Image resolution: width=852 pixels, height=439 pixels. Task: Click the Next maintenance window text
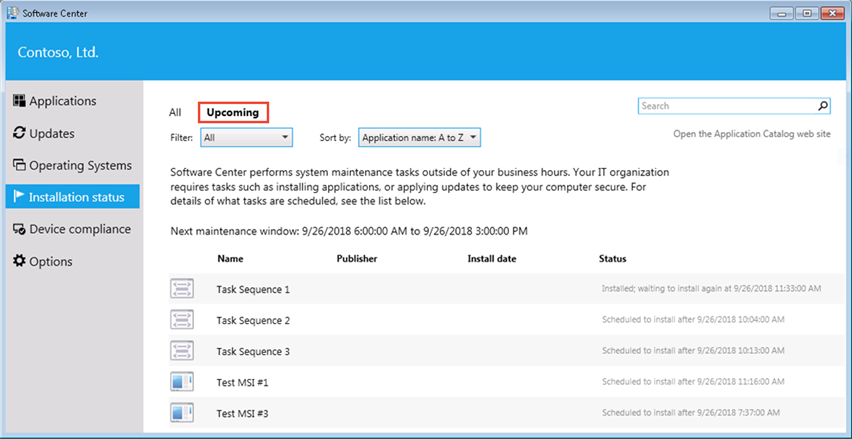[349, 231]
